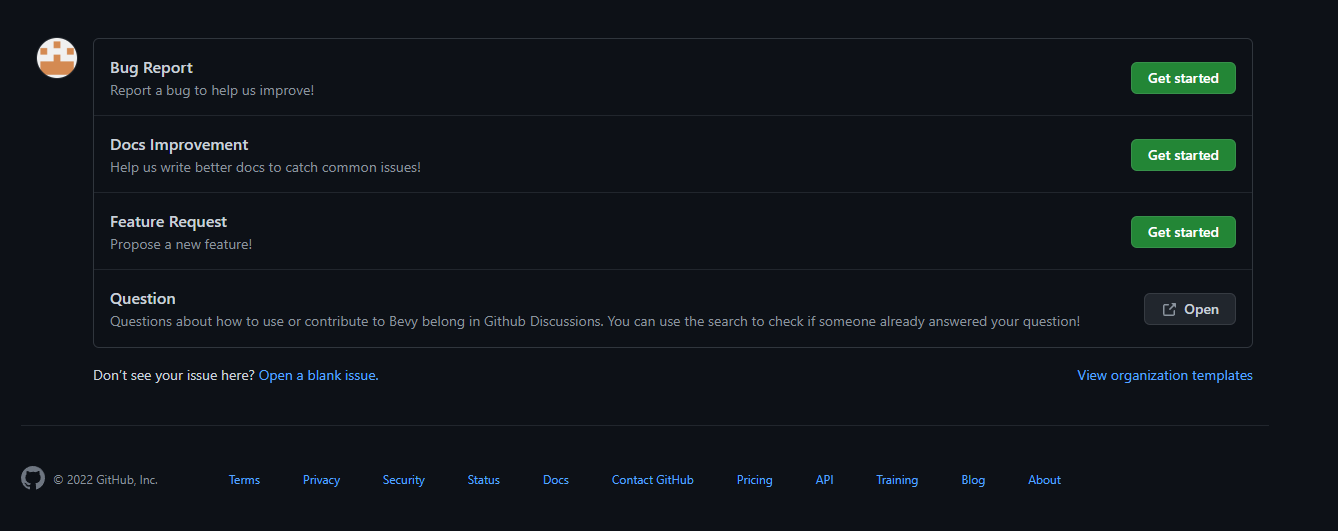Check GitHub Status page

tap(483, 480)
